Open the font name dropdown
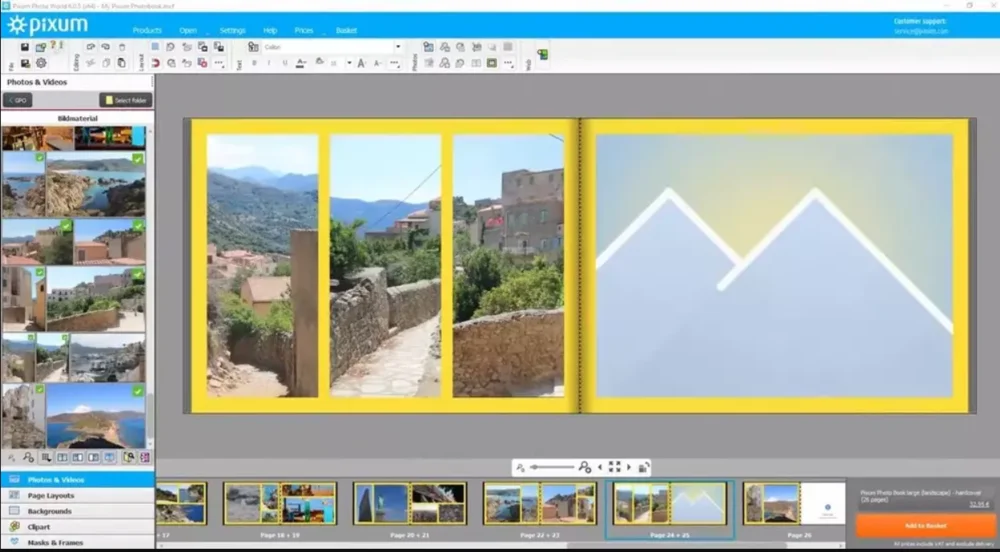The height and width of the screenshot is (552, 1000). [397, 47]
